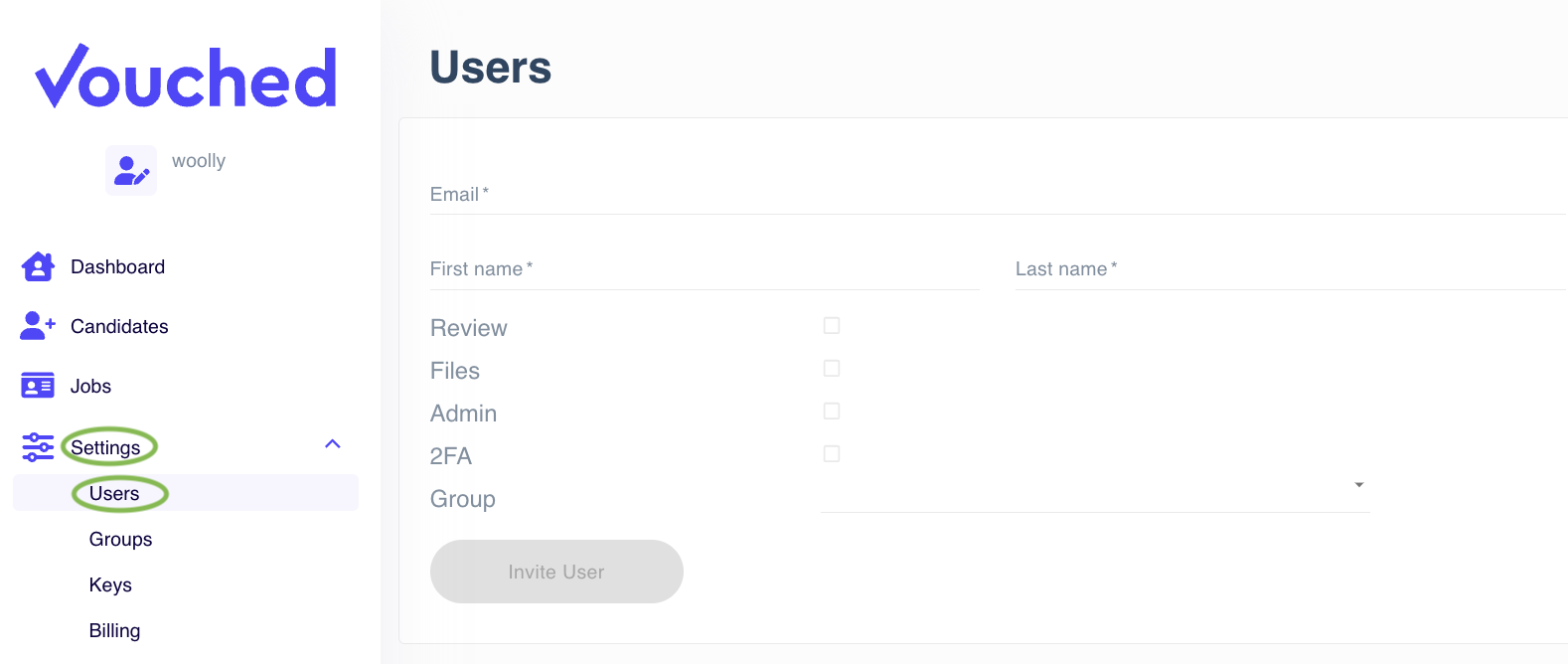1568x664 pixels.
Task: Click the Vouched logo
Action: [x=185, y=77]
